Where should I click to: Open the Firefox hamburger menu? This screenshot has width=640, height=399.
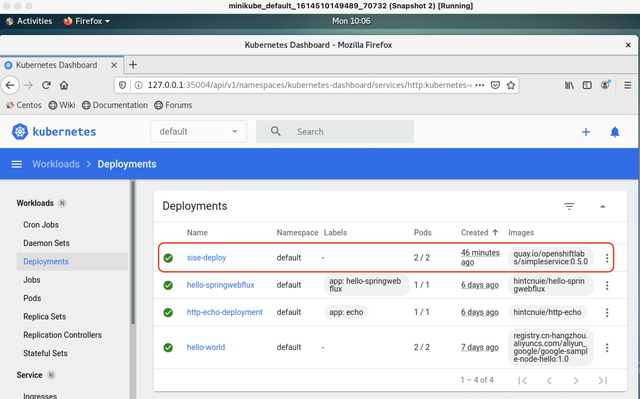(x=628, y=85)
